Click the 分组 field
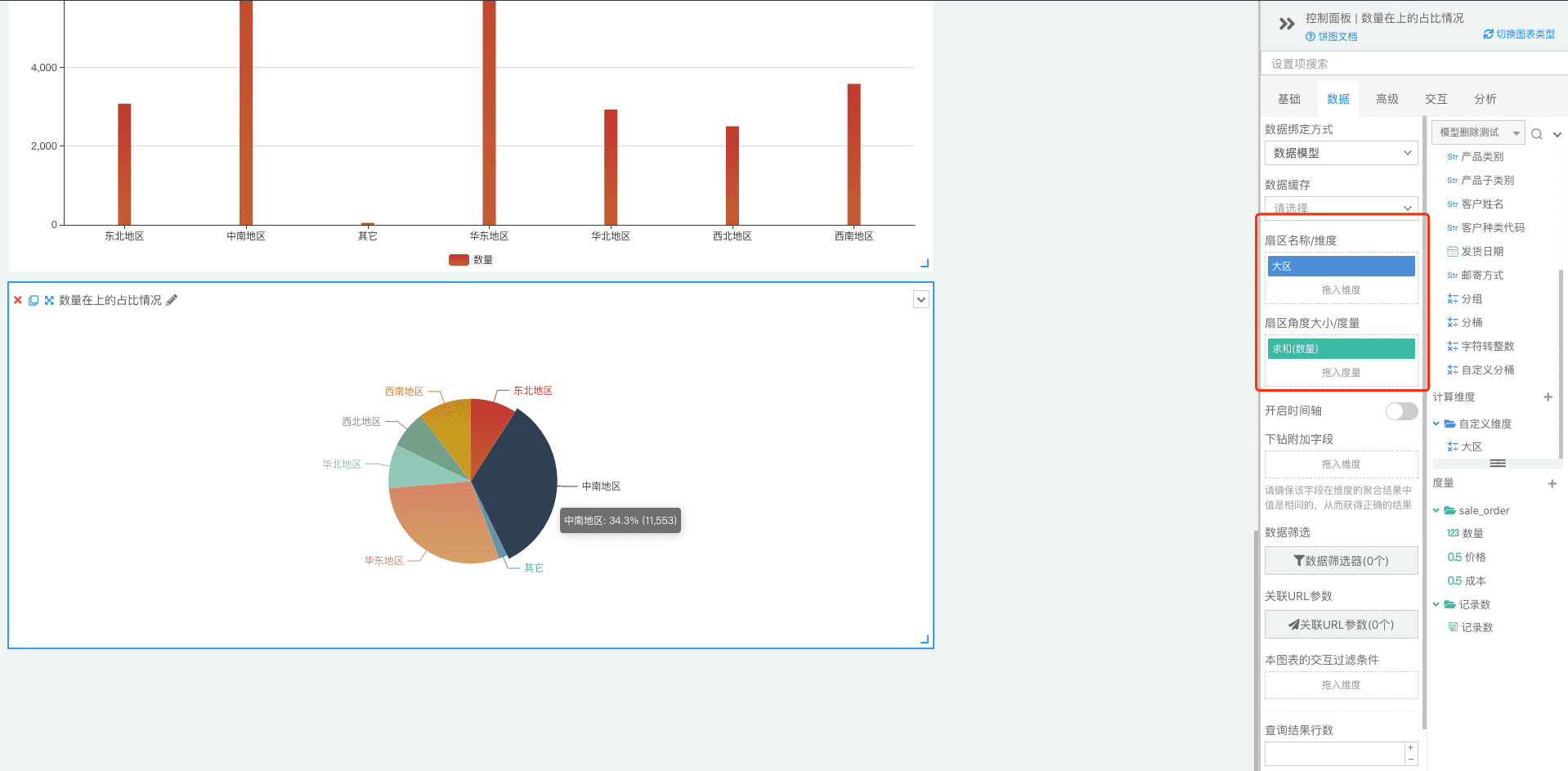Screen dimensions: 1568x771 pos(1465,298)
